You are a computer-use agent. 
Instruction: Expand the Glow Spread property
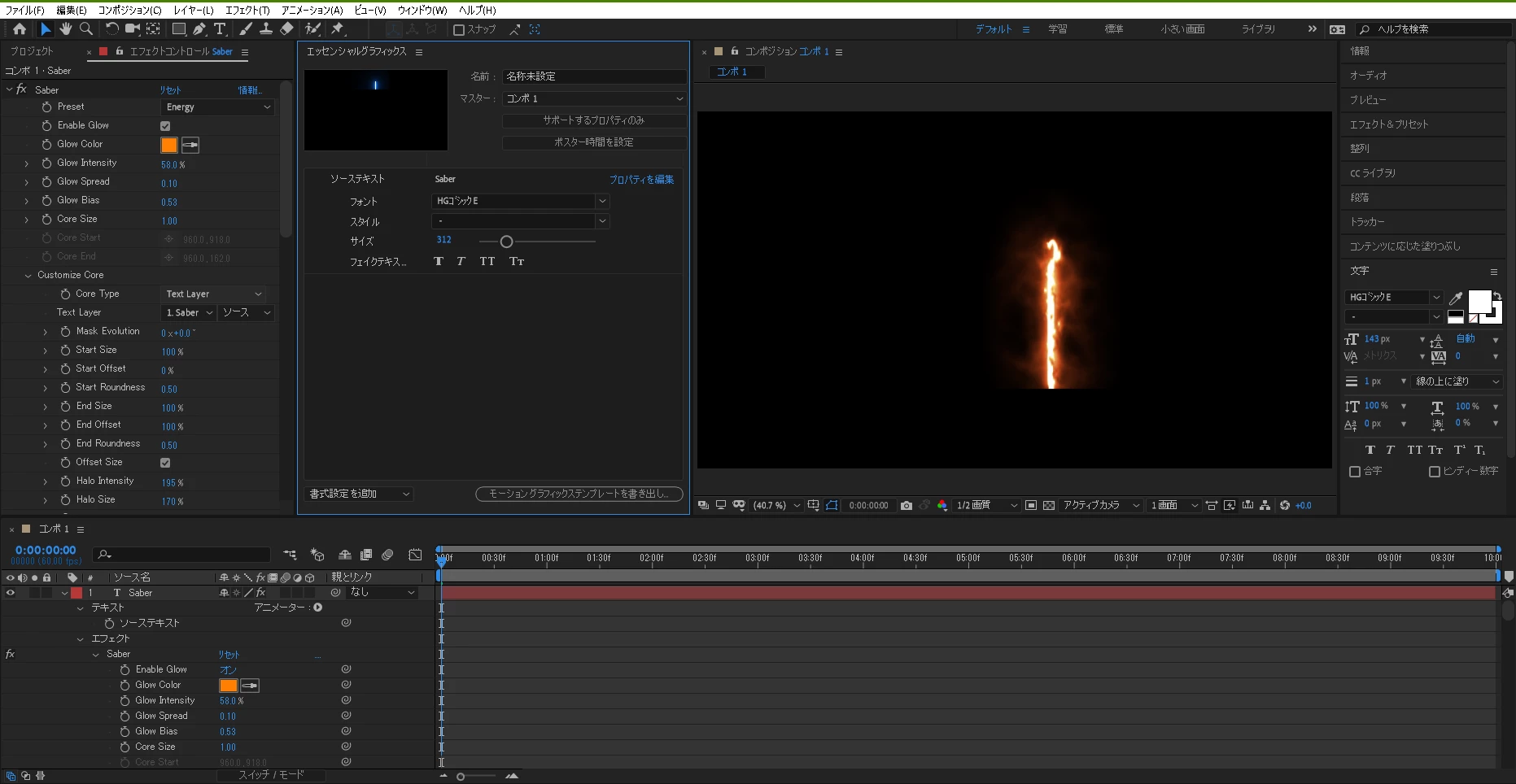tap(26, 182)
